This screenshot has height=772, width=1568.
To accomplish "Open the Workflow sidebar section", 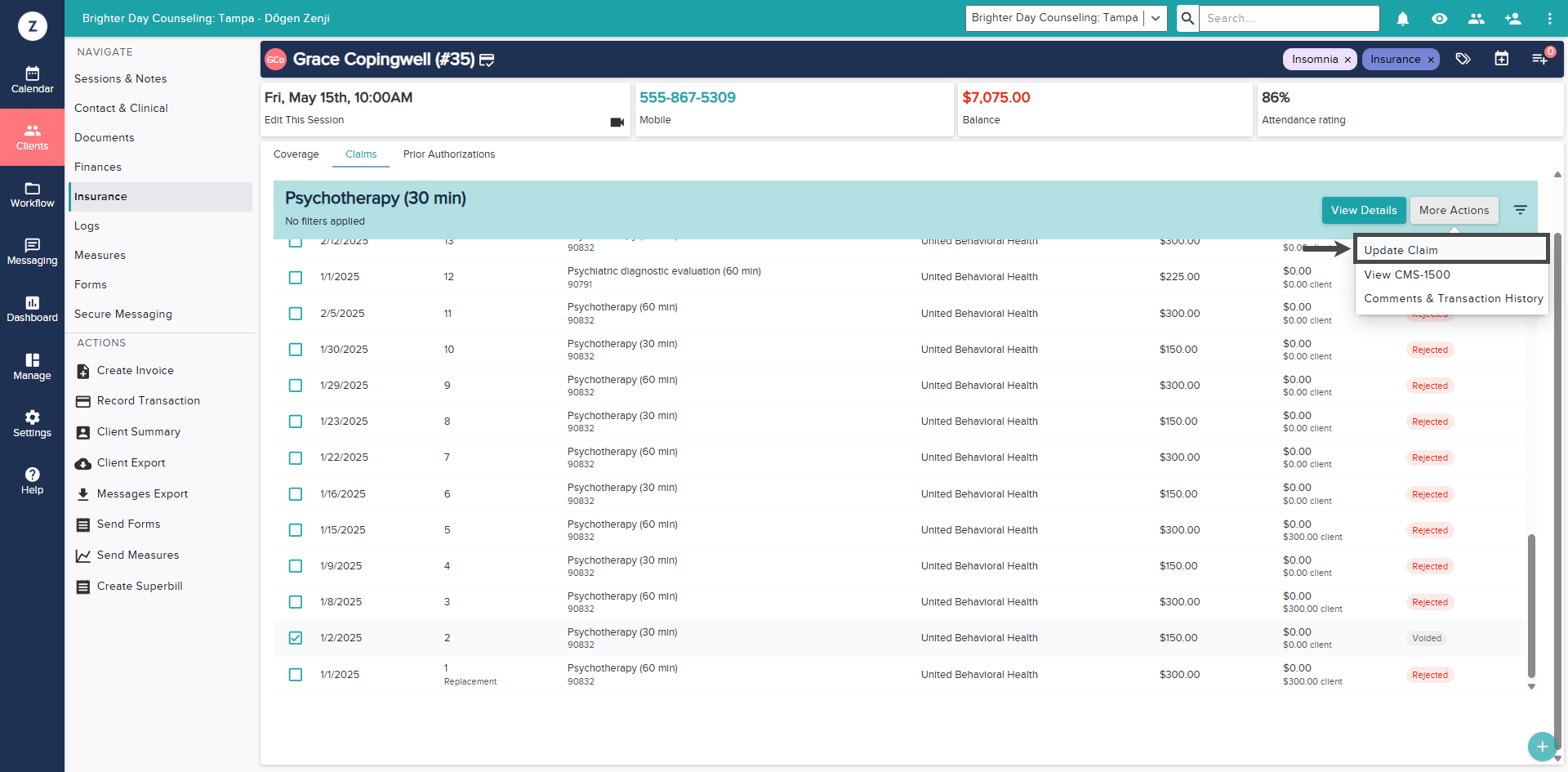I will [x=32, y=194].
